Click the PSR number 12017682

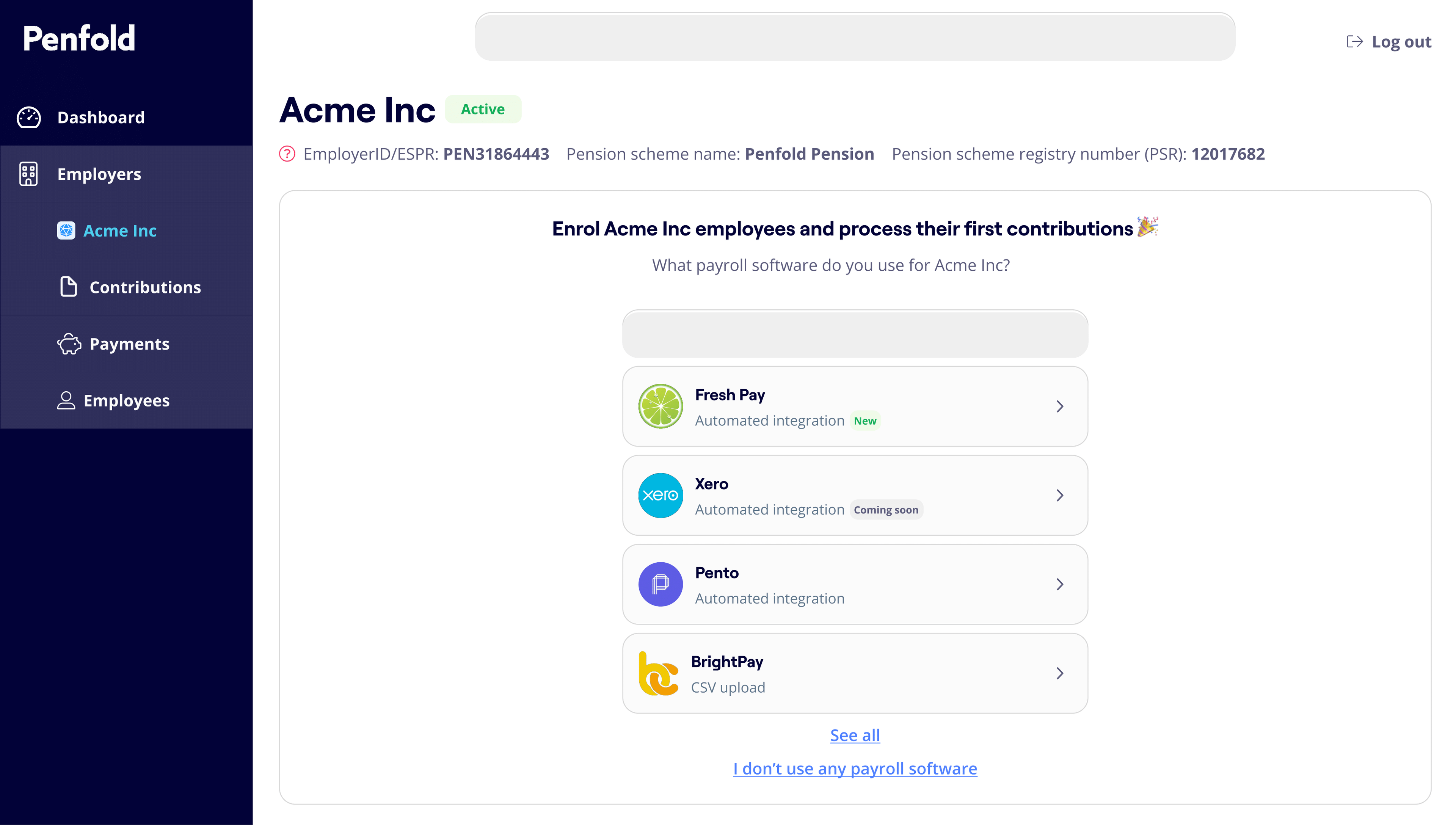click(1228, 154)
